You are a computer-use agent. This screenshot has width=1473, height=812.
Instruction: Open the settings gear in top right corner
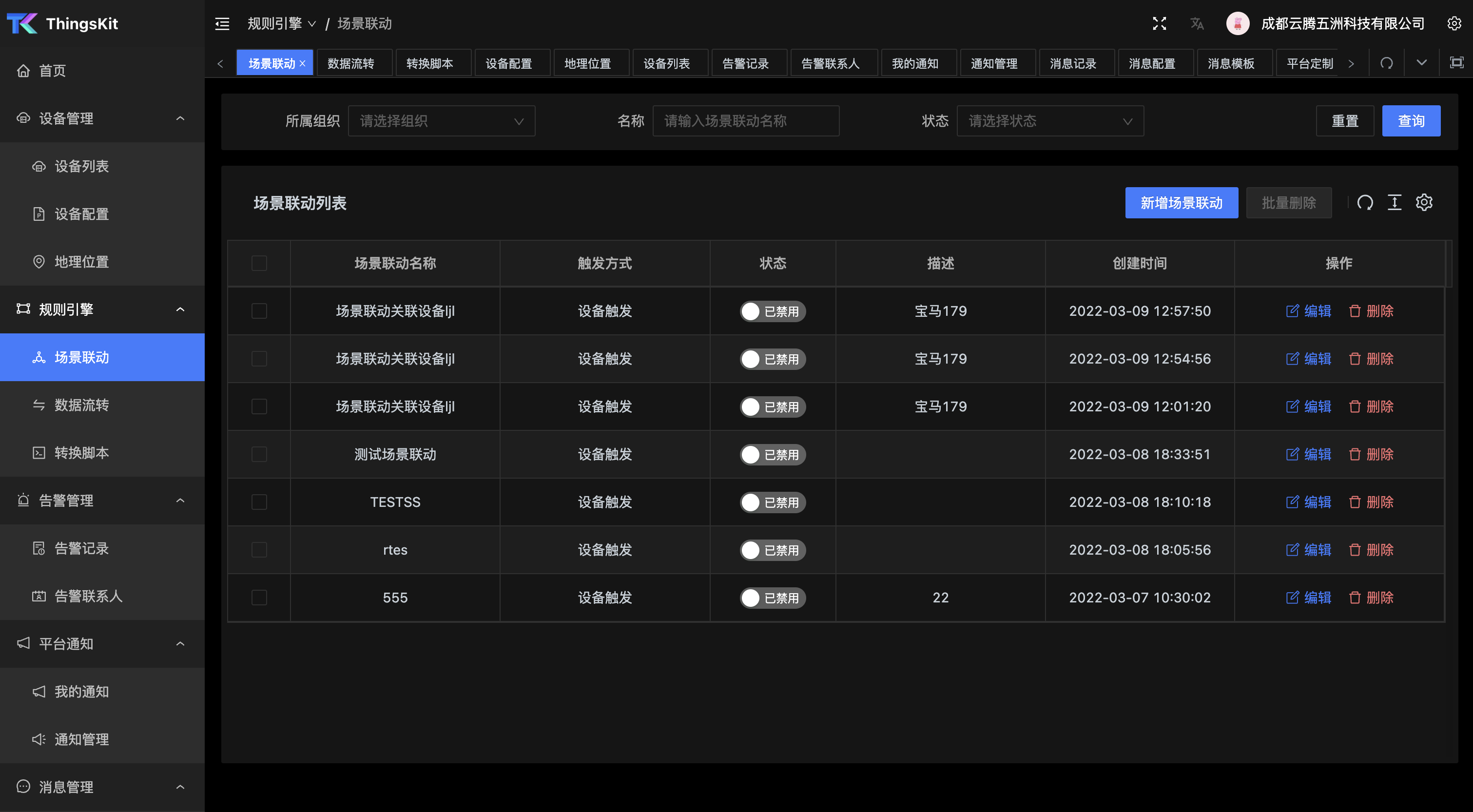tap(1454, 23)
